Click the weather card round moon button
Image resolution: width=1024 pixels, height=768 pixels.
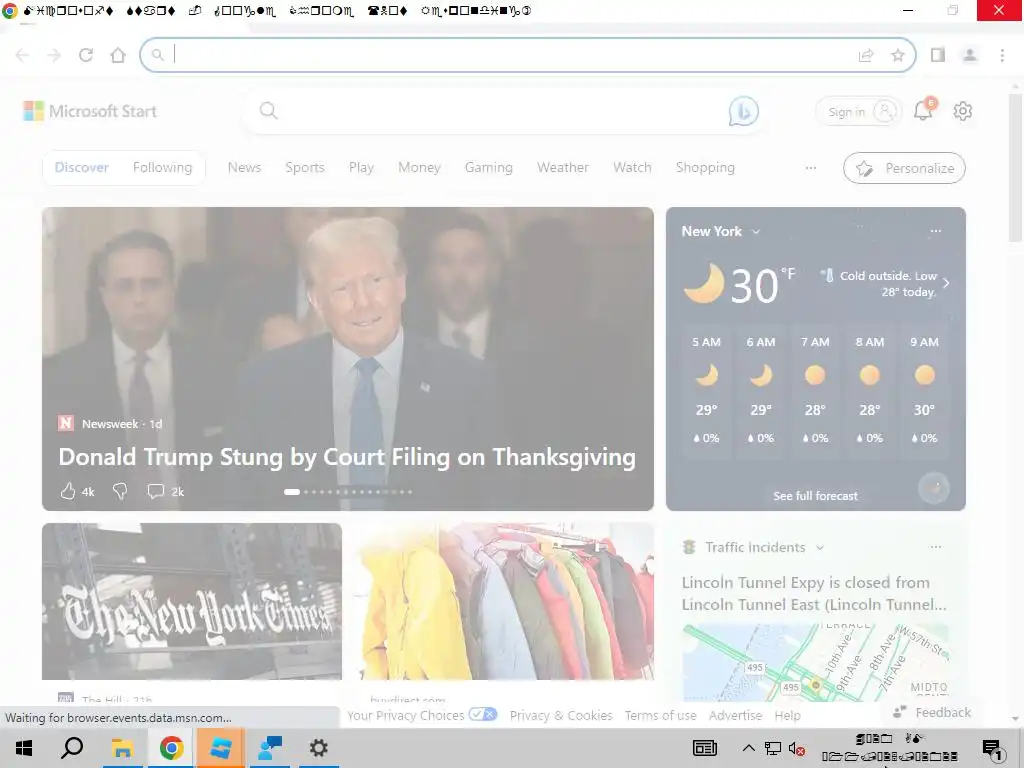[x=933, y=488]
